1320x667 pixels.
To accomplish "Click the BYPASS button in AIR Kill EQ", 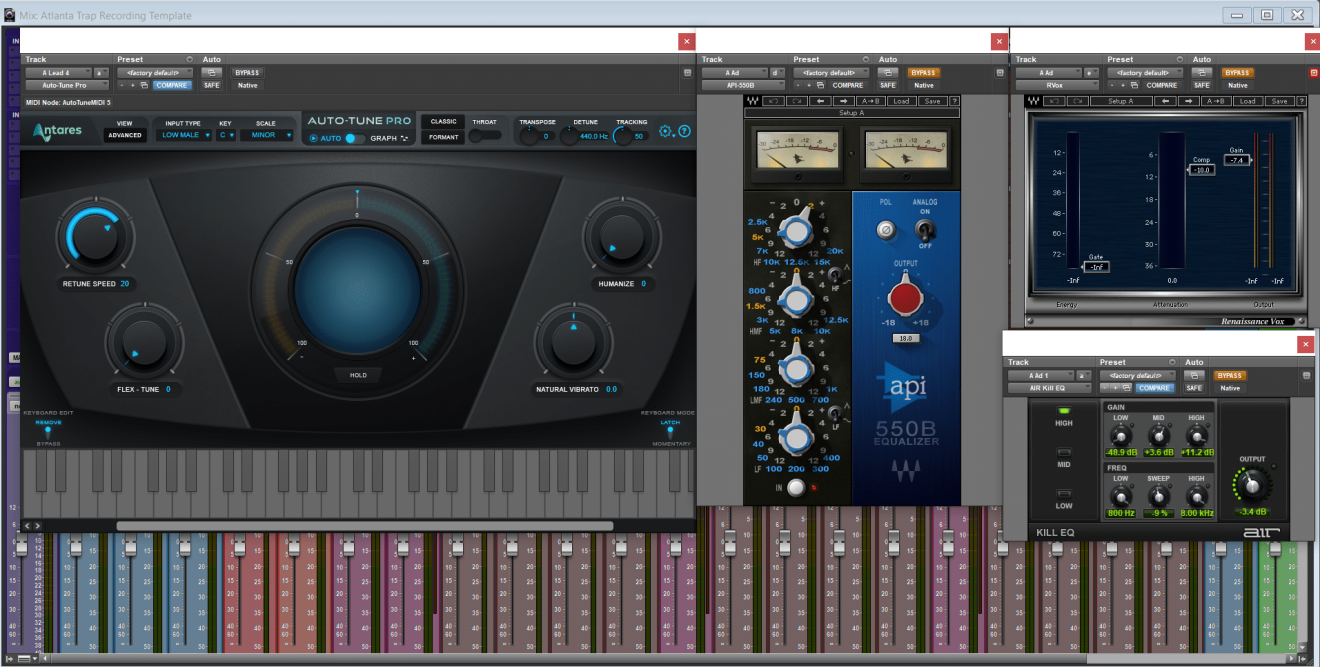I will pyautogui.click(x=1229, y=375).
